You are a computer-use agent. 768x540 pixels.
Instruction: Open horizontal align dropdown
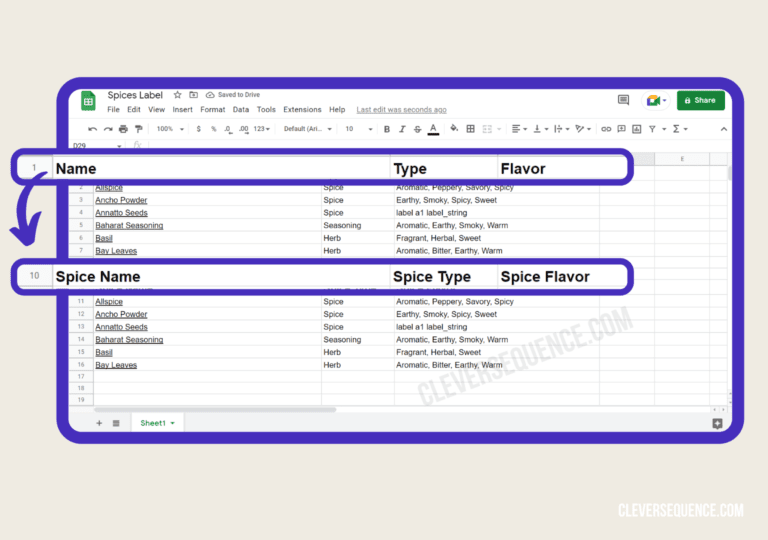coord(519,129)
